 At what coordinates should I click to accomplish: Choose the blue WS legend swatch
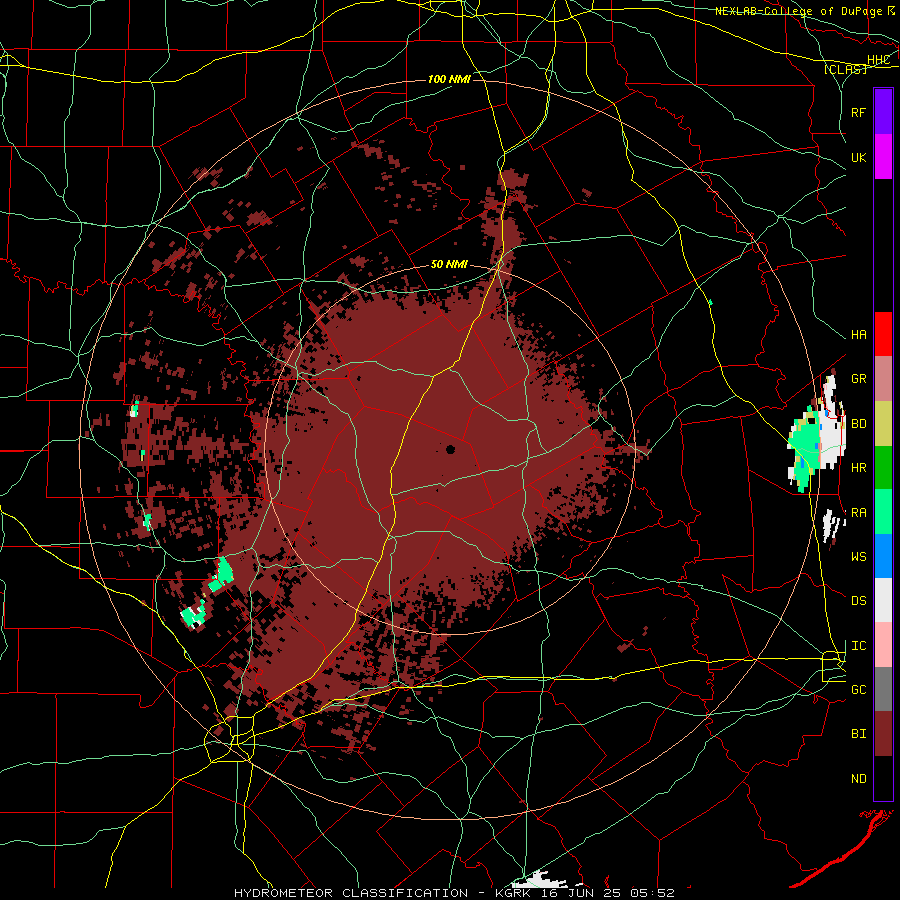[883, 556]
